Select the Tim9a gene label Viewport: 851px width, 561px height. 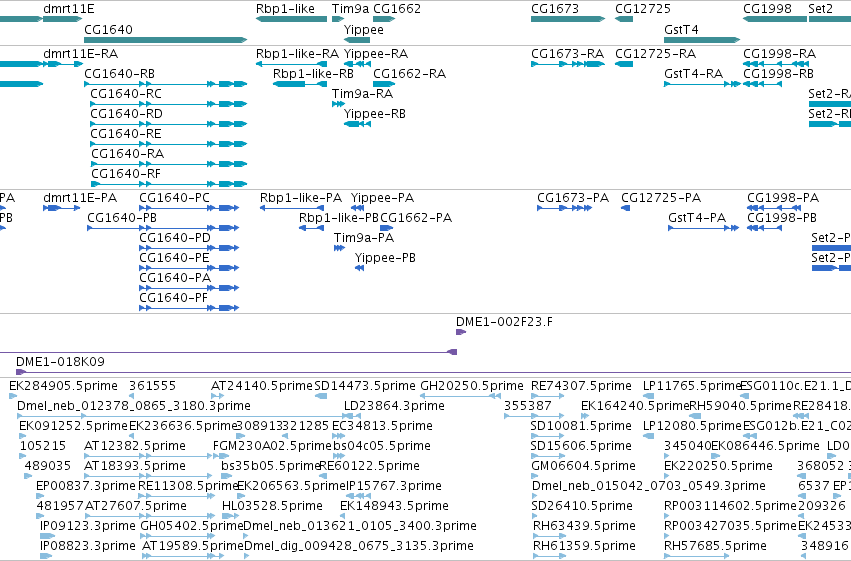(350, 9)
